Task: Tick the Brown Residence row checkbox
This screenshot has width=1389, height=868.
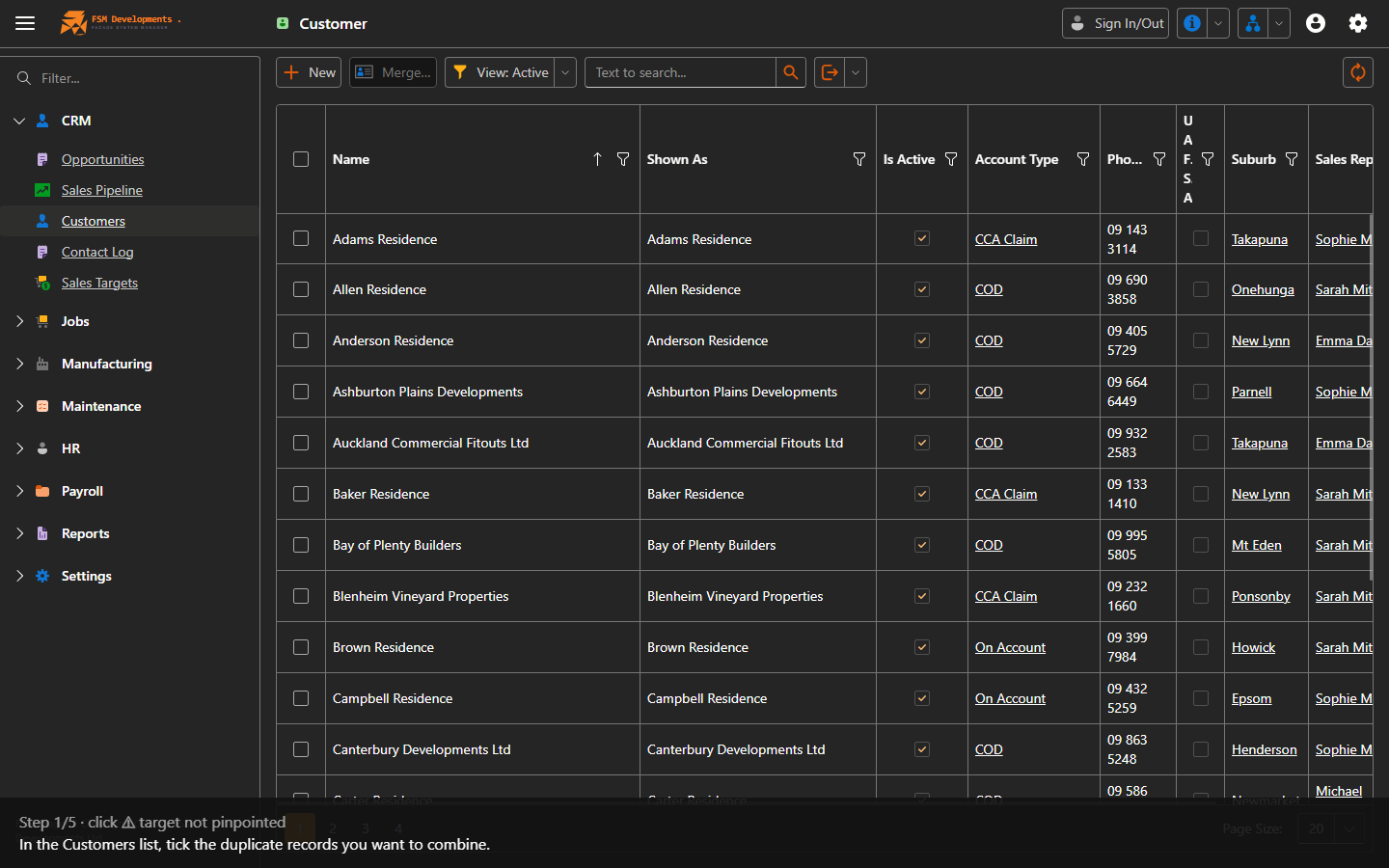Action: click(x=301, y=647)
